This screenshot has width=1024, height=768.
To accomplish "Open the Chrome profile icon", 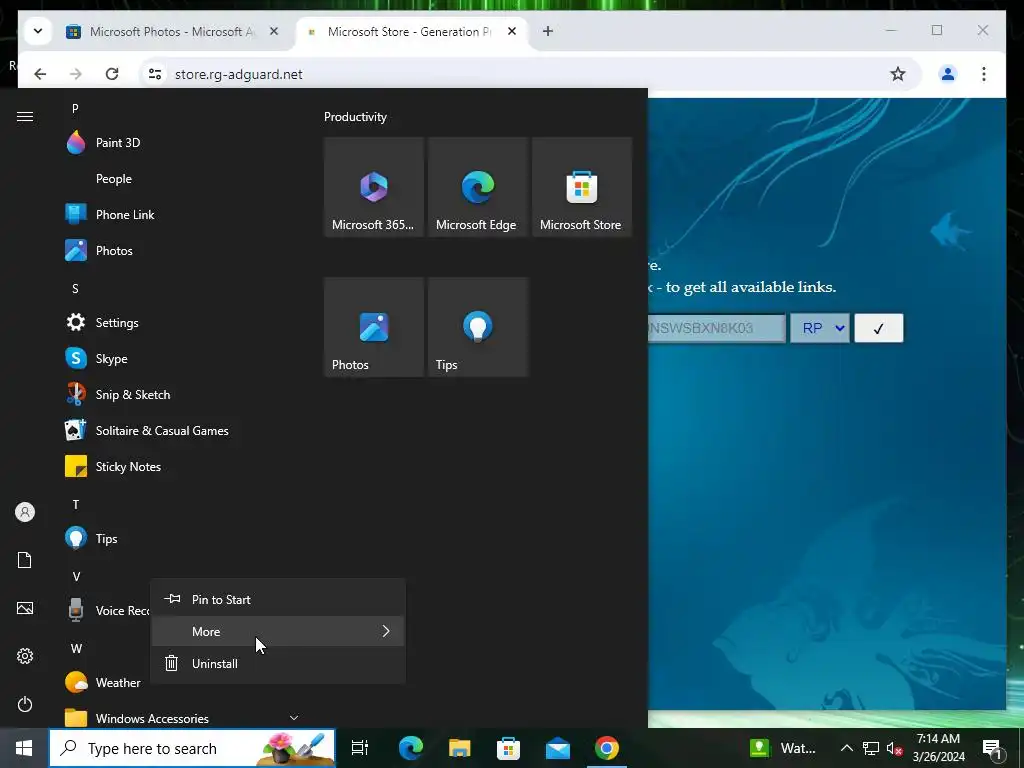I will pyautogui.click(x=948, y=74).
